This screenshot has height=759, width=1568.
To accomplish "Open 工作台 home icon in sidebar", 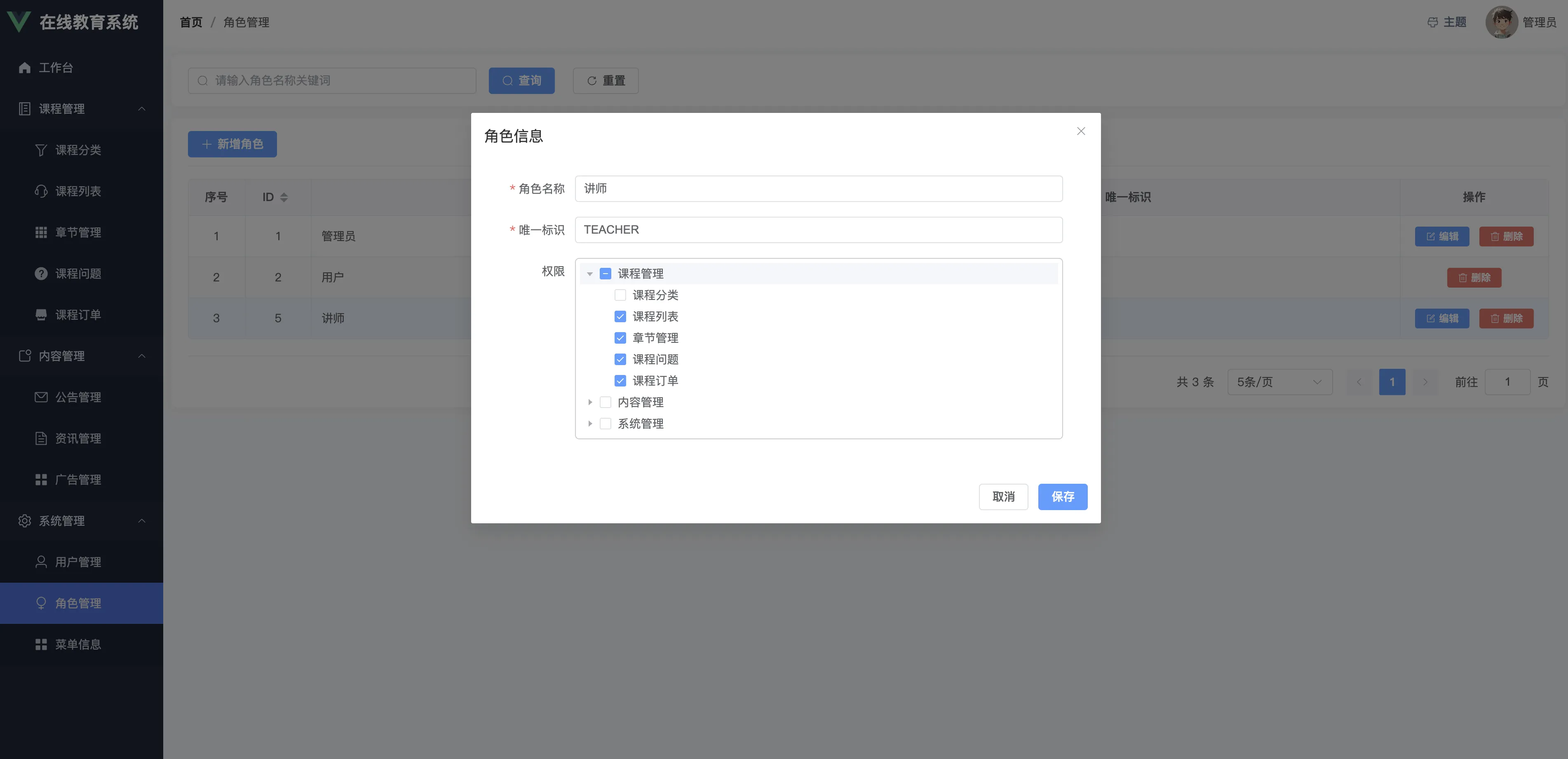I will click(x=24, y=68).
